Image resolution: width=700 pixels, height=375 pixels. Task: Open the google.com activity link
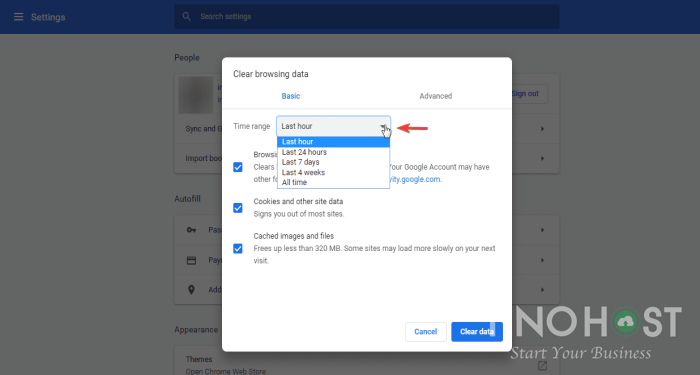(x=415, y=179)
